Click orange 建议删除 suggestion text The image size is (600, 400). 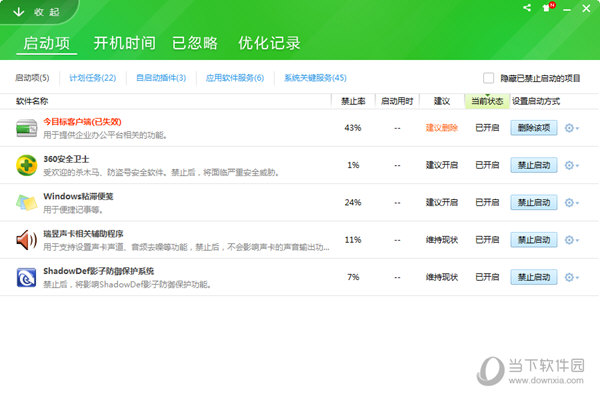pos(442,128)
